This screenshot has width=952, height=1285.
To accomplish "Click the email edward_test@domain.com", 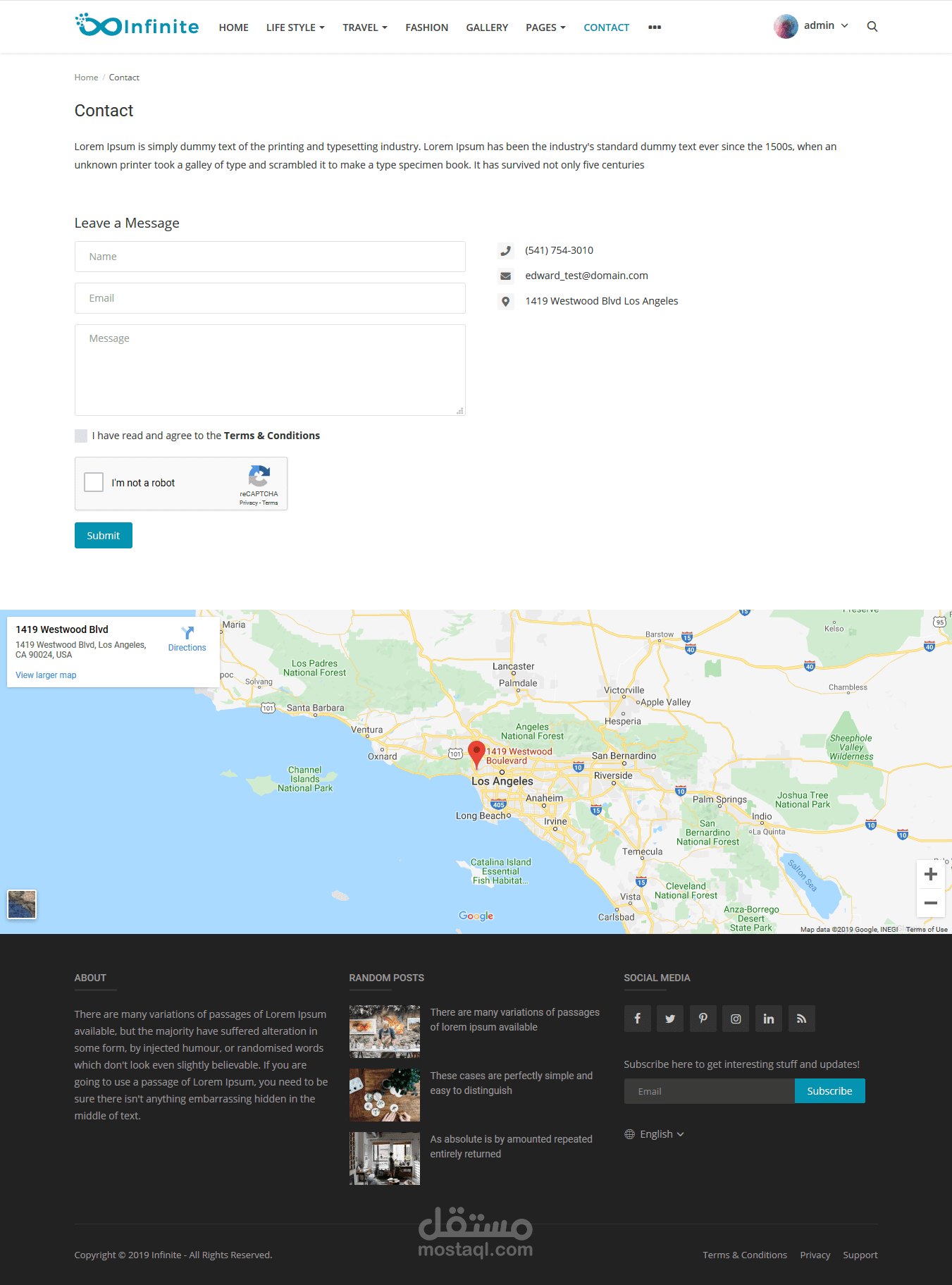I will click(586, 276).
